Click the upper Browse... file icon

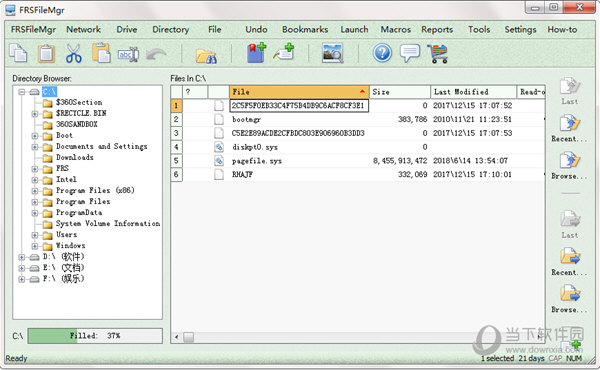(x=570, y=161)
